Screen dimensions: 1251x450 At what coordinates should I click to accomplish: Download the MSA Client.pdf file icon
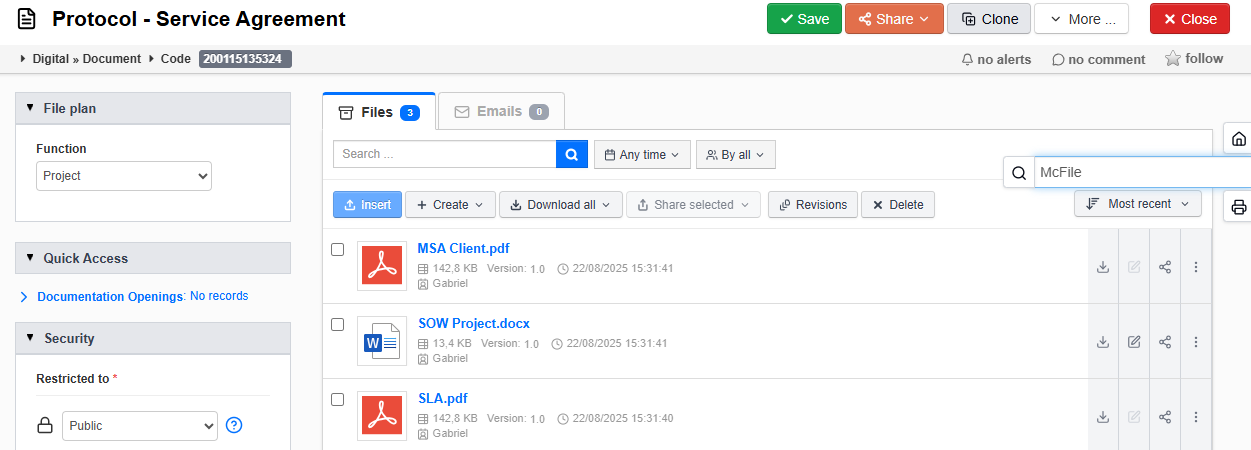coord(1103,267)
